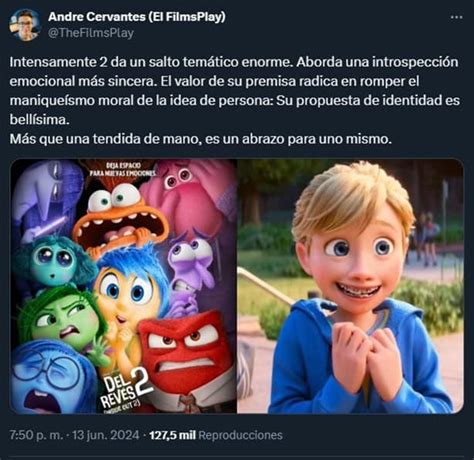Open Andre Cervantes profile avatar
Image resolution: width=474 pixels, height=460 pixels.
pyautogui.click(x=25, y=25)
